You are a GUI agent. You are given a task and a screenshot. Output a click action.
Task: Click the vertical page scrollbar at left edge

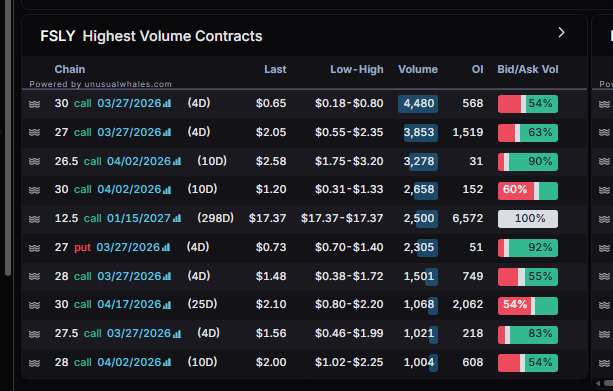[x=8, y=137]
